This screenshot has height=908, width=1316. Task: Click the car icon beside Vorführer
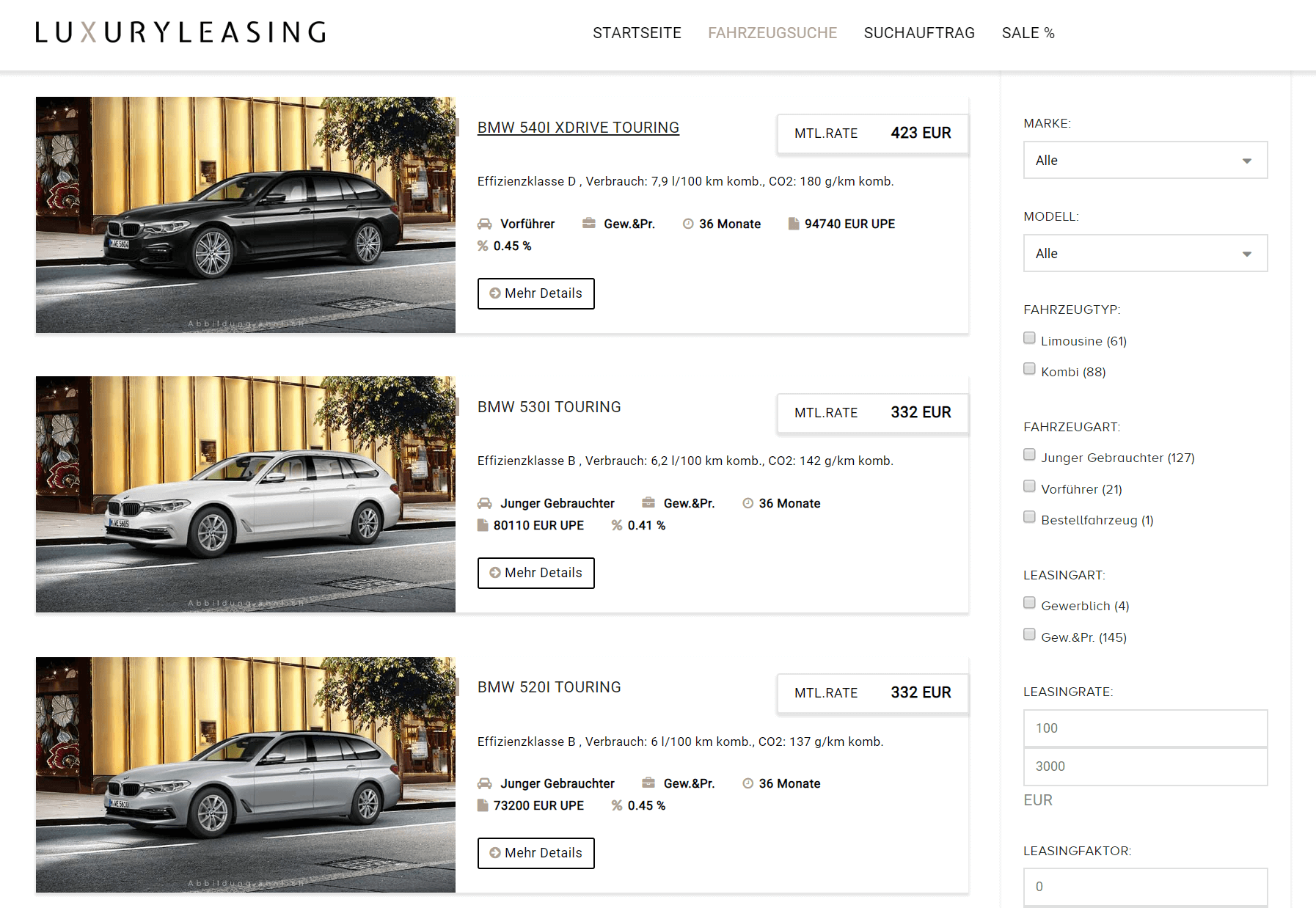click(x=485, y=224)
